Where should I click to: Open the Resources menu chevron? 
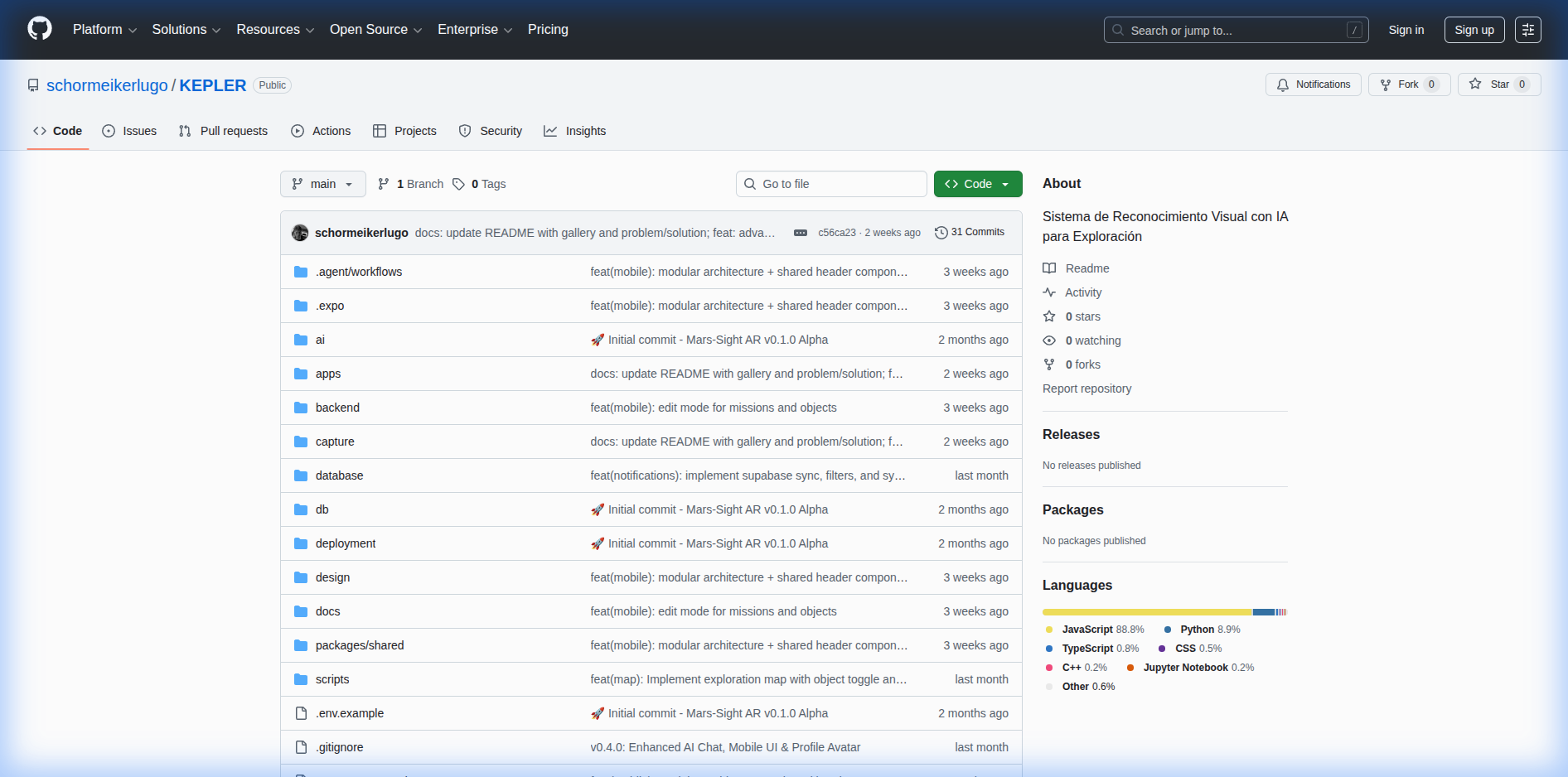[310, 30]
